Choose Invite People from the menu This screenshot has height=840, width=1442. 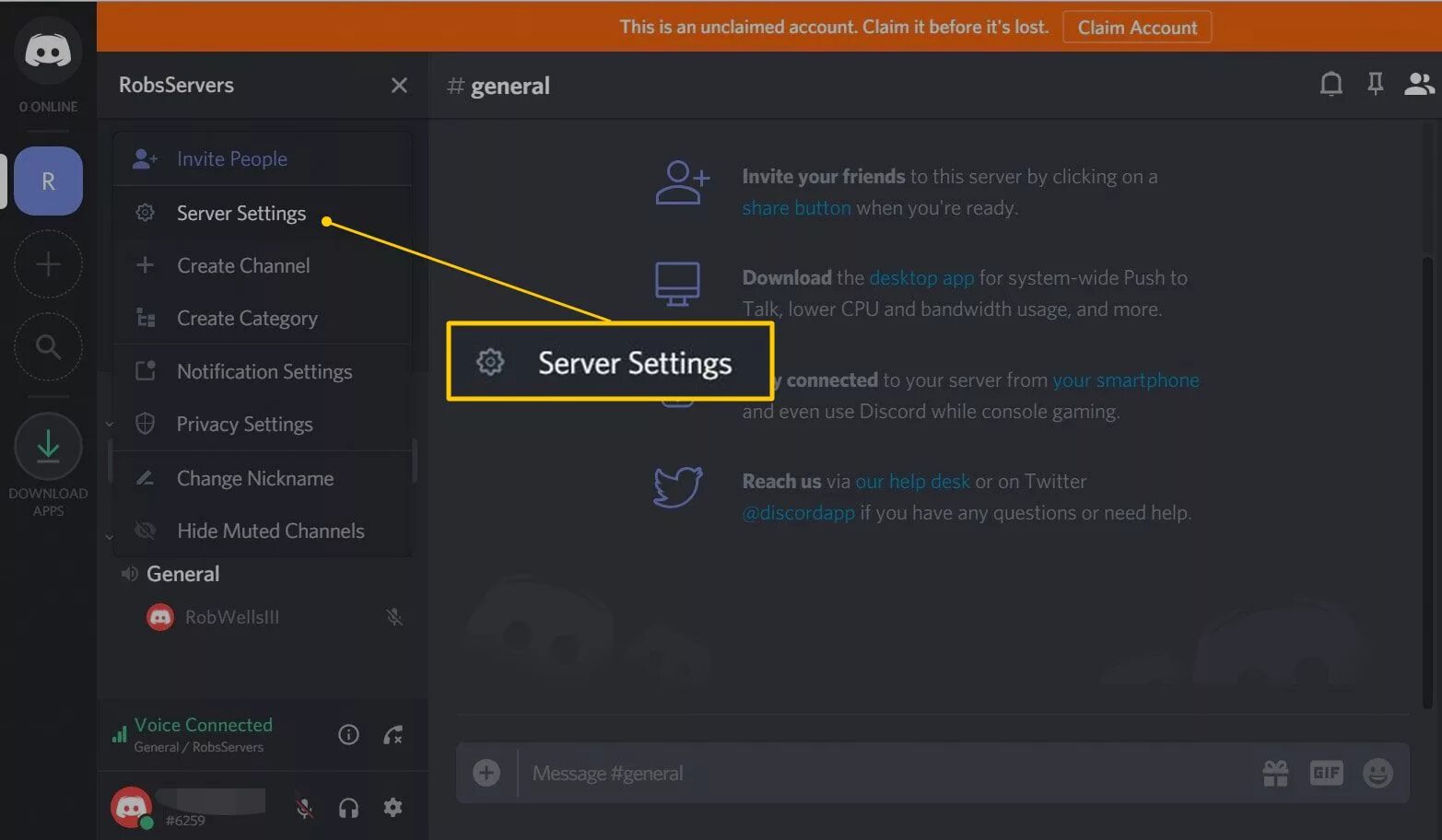263,158
